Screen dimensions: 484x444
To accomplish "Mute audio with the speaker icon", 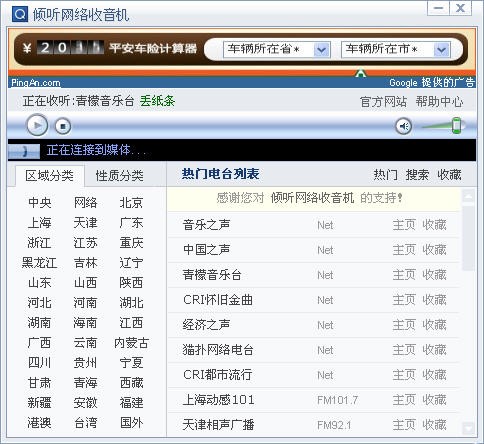I will pyautogui.click(x=404, y=126).
